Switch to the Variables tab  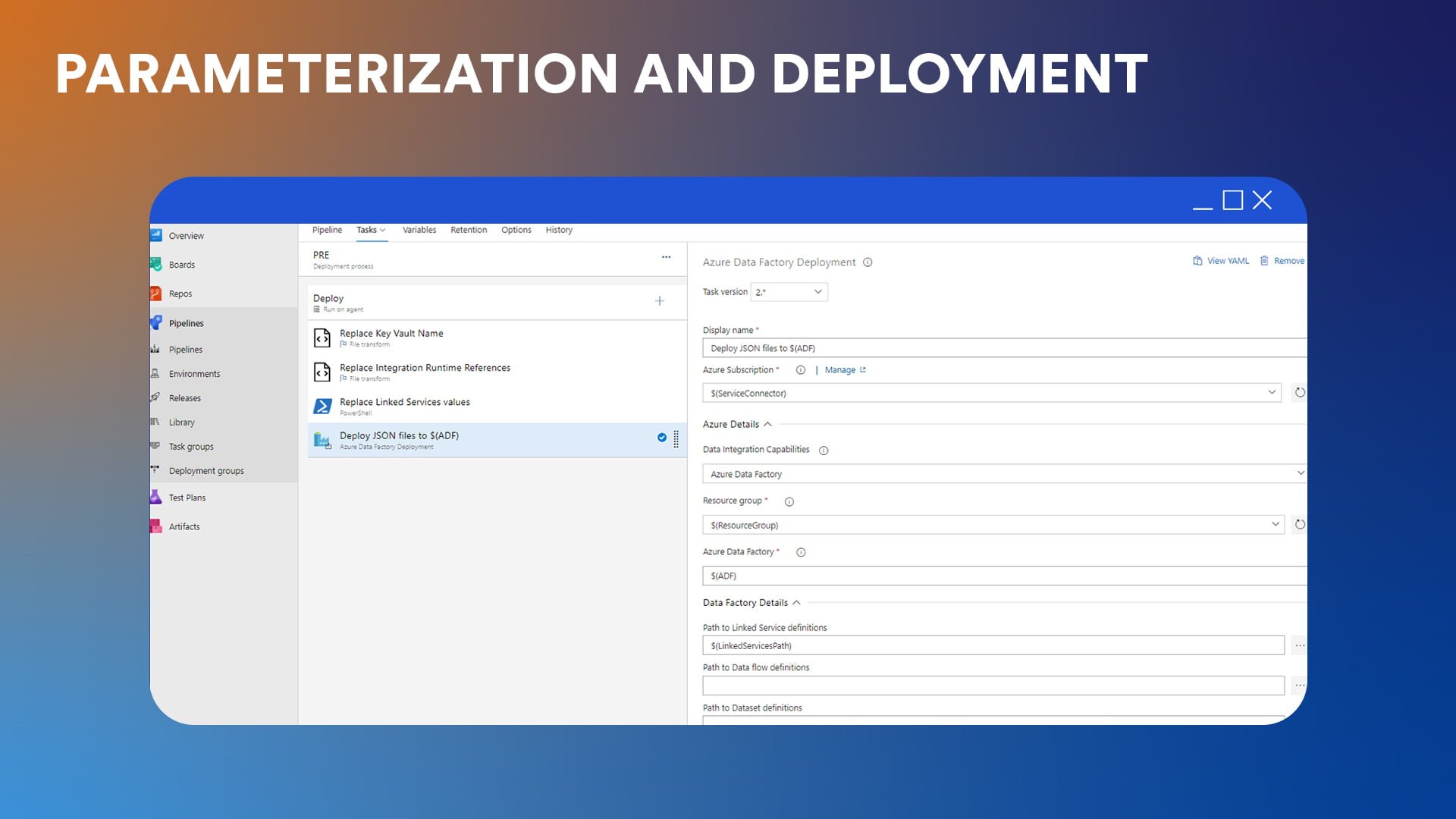pyautogui.click(x=419, y=230)
